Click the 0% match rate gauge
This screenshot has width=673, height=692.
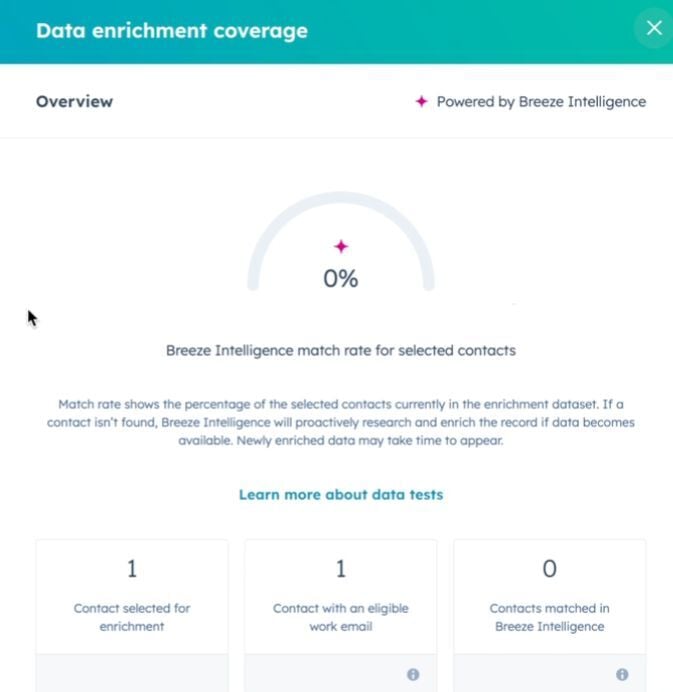[x=341, y=241]
